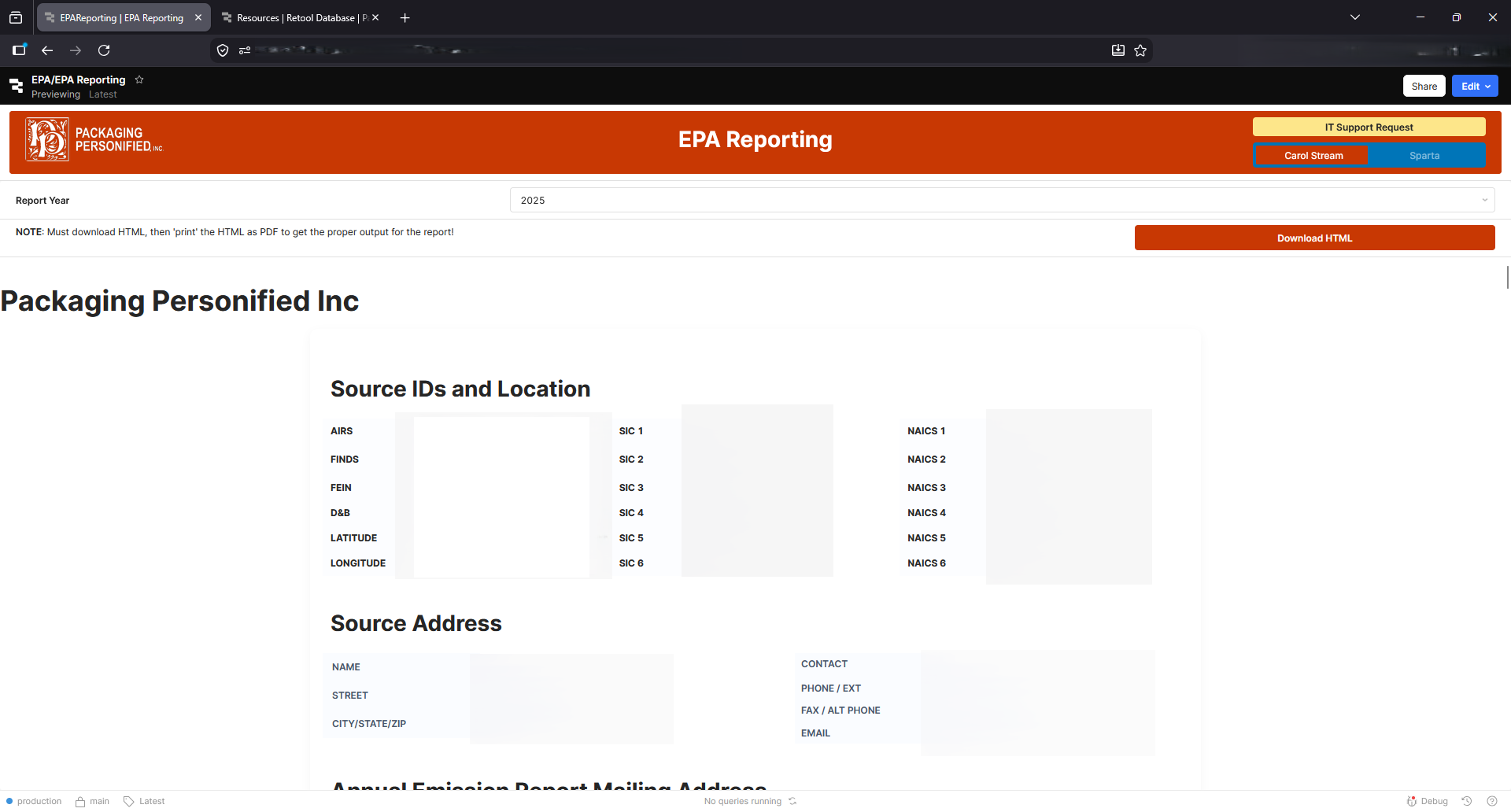Viewport: 1511px width, 812px height.
Task: Click the Download HTML button
Action: pos(1314,238)
